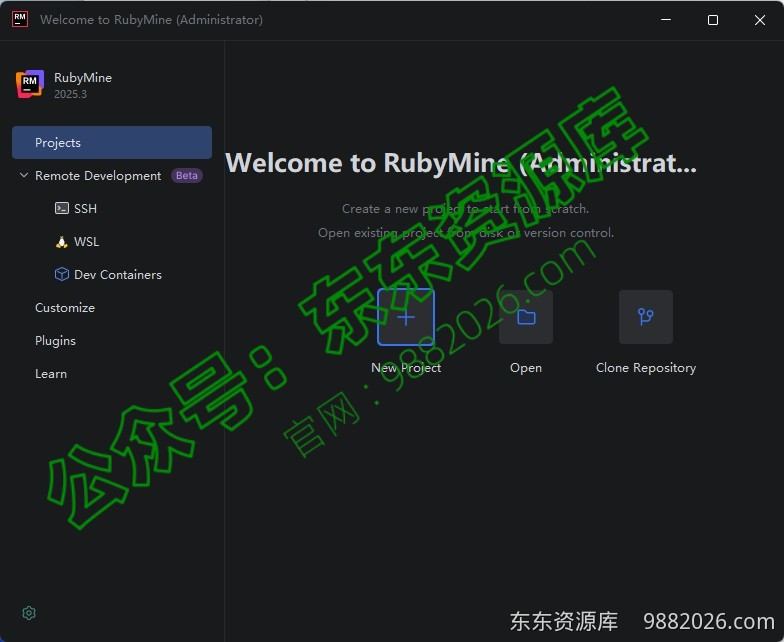Click the New Project plus icon
The image size is (784, 642).
pyautogui.click(x=406, y=317)
